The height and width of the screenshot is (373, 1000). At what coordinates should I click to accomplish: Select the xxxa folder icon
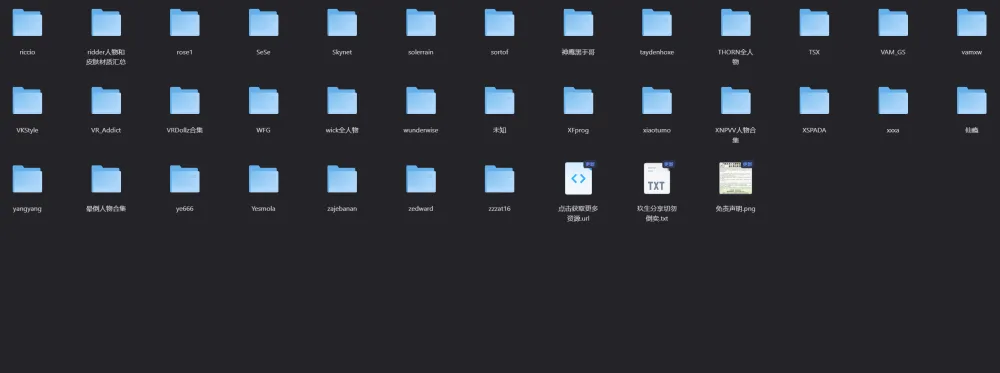(x=893, y=101)
